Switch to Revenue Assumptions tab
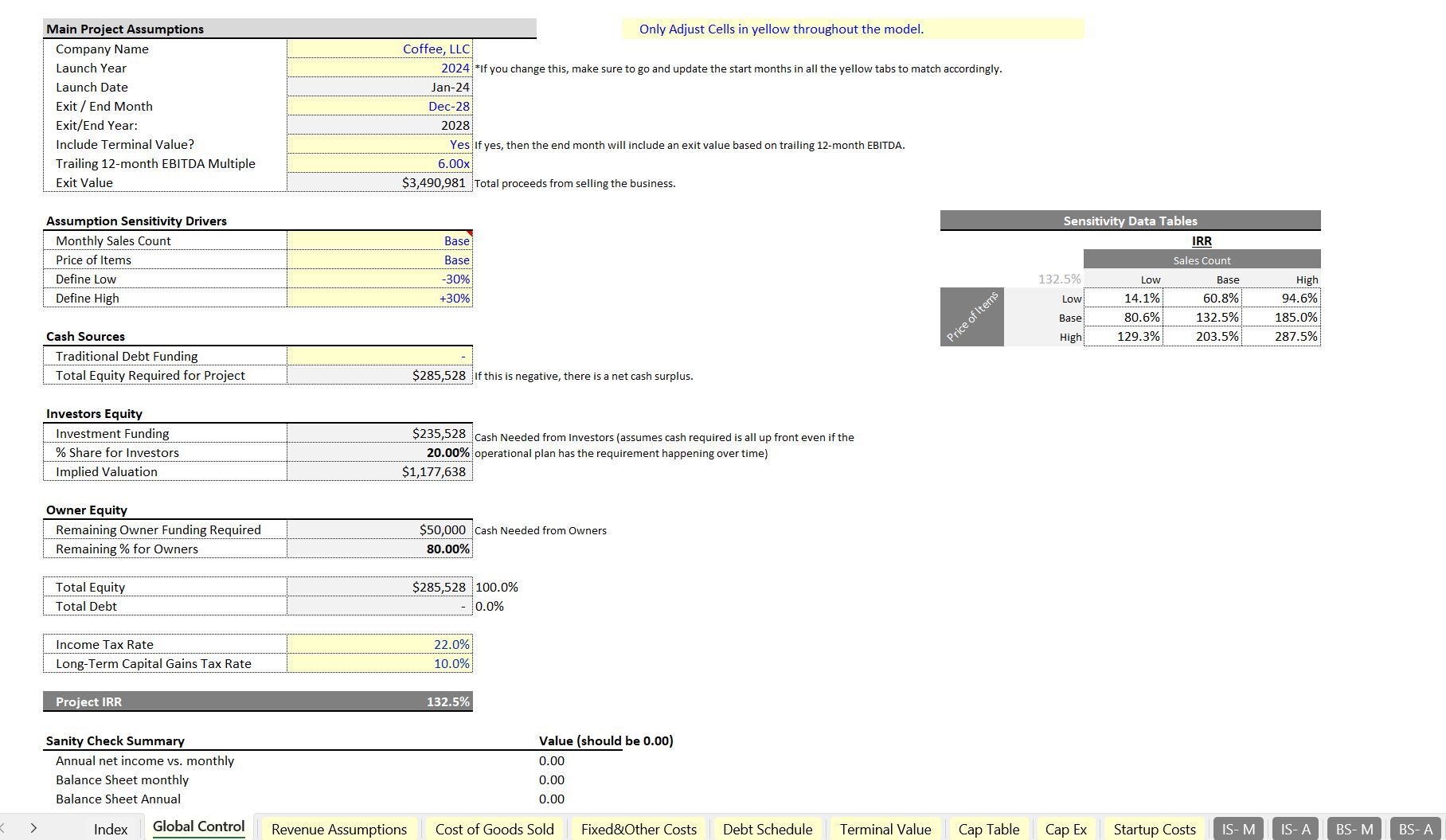This screenshot has width=1446, height=840. click(338, 829)
